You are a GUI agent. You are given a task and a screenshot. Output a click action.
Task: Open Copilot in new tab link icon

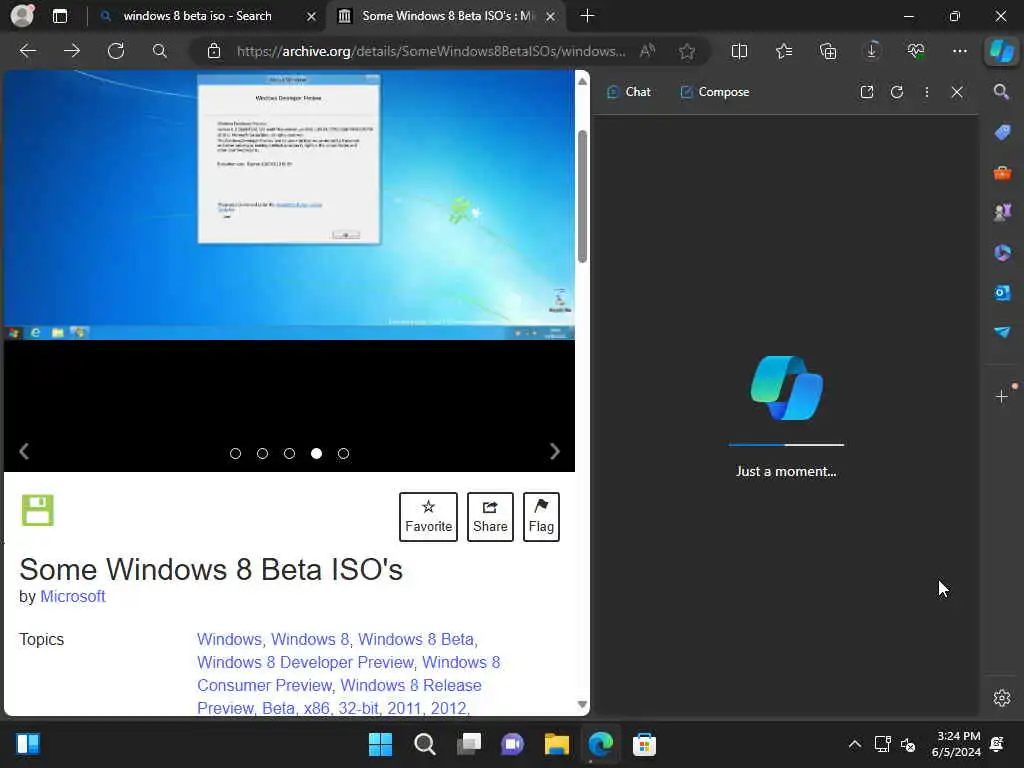[867, 92]
